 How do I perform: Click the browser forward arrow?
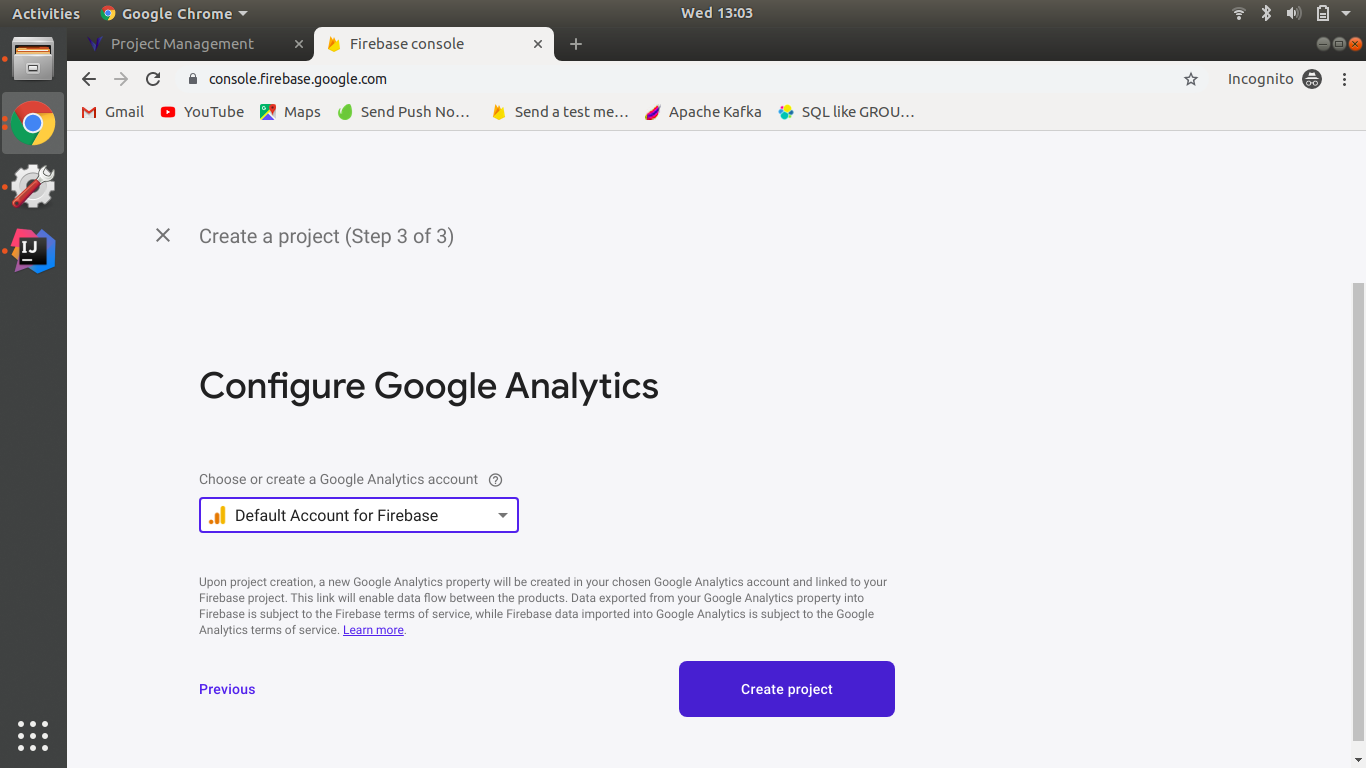click(121, 79)
